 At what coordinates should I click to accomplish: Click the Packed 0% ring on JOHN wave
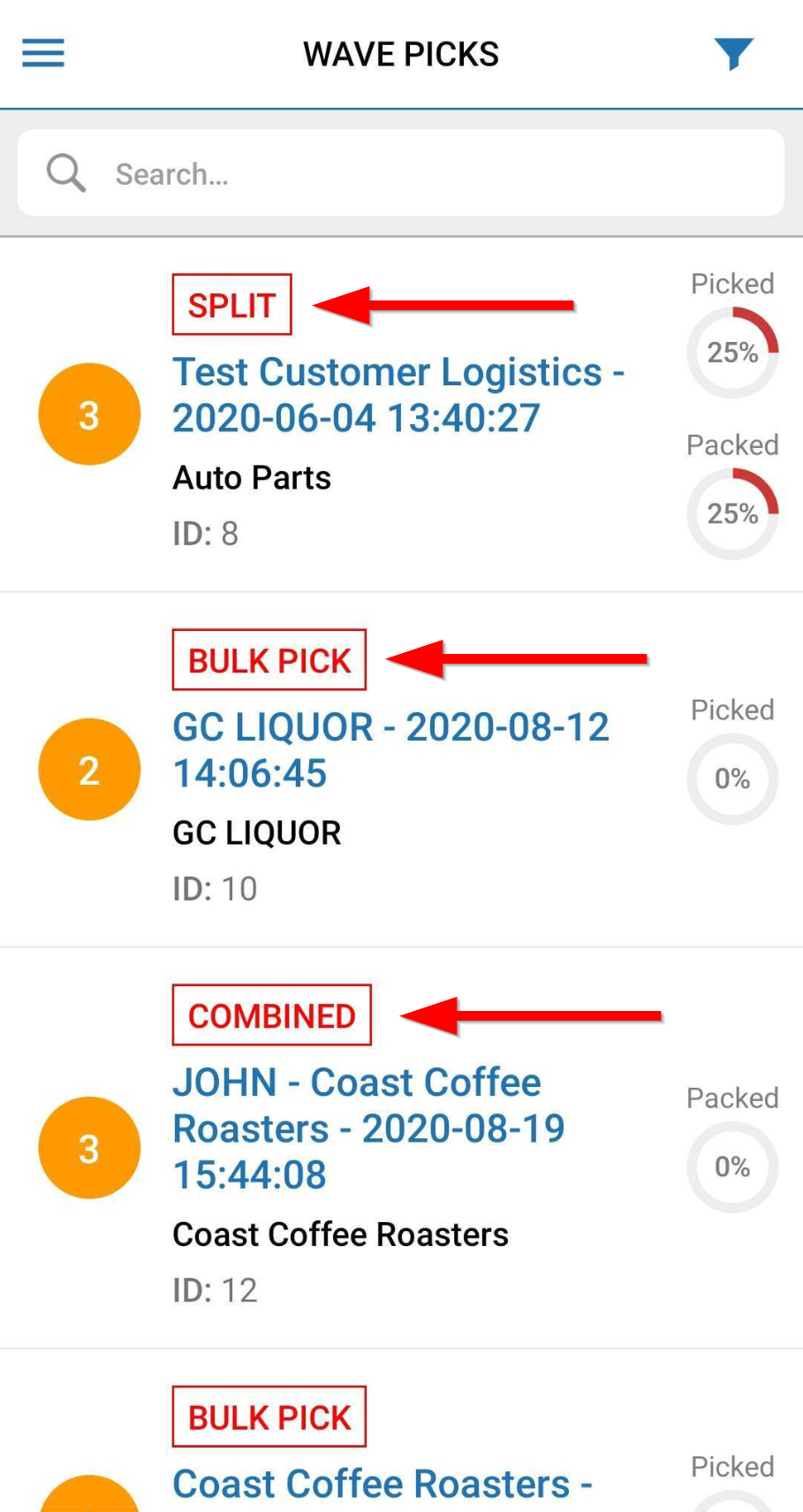(732, 1166)
